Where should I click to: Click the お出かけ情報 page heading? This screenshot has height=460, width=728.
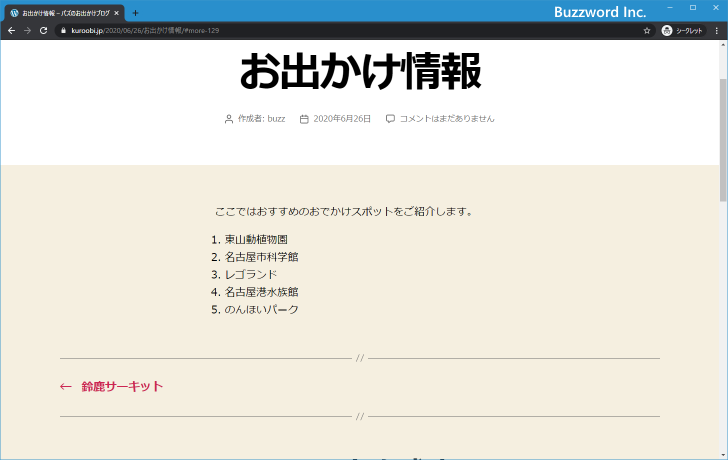pos(360,71)
